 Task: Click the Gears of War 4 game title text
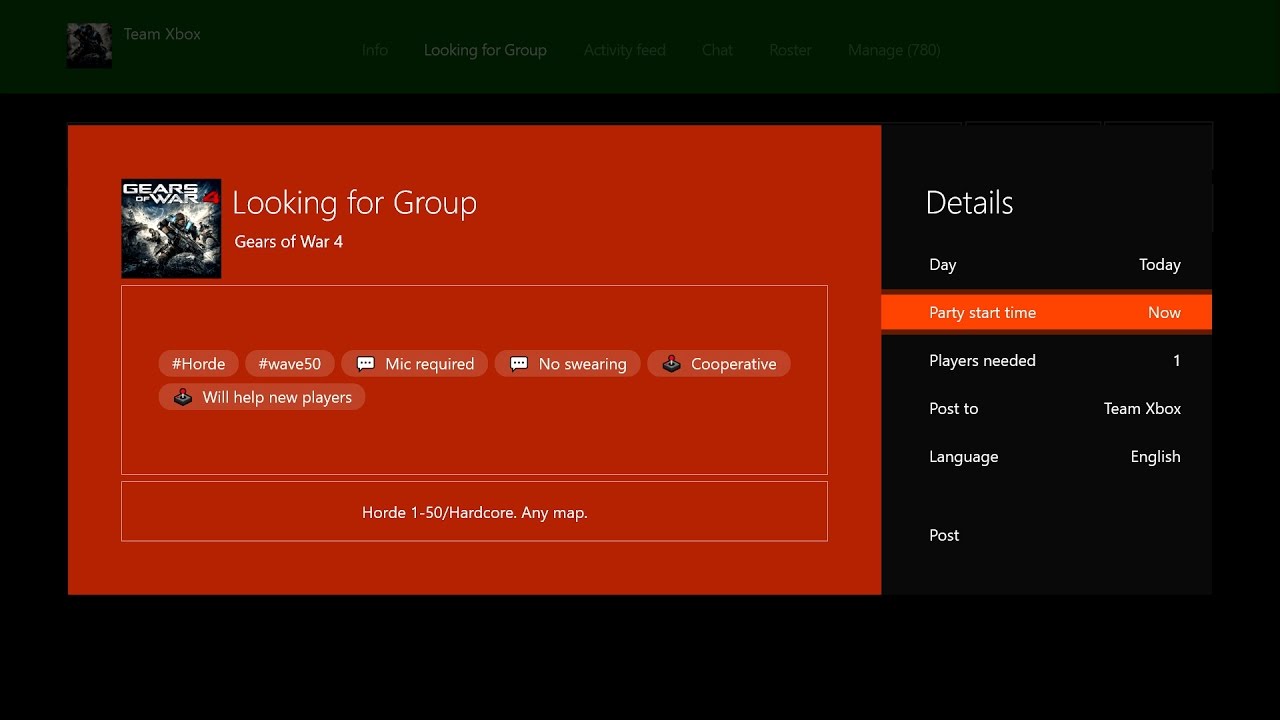[x=289, y=242]
